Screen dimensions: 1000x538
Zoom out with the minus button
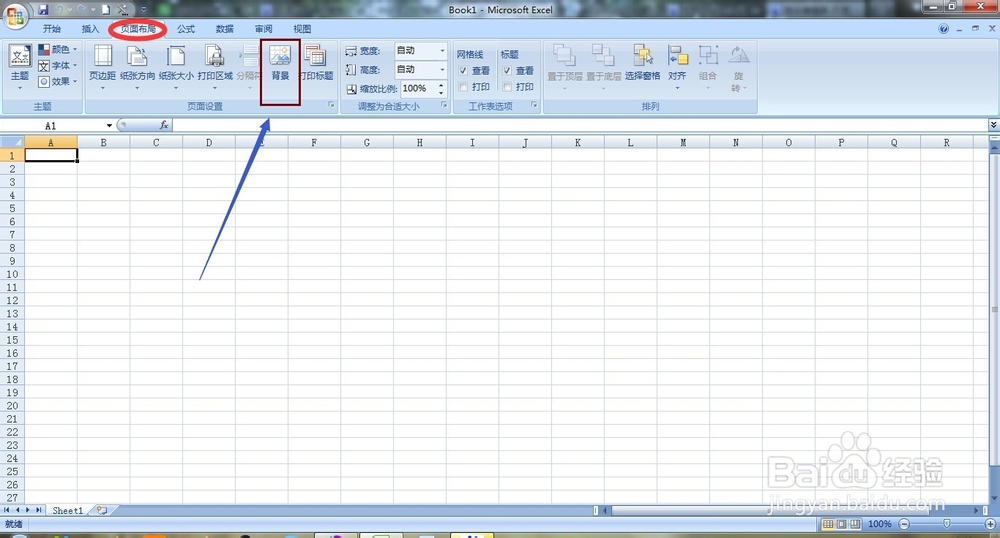[x=904, y=524]
